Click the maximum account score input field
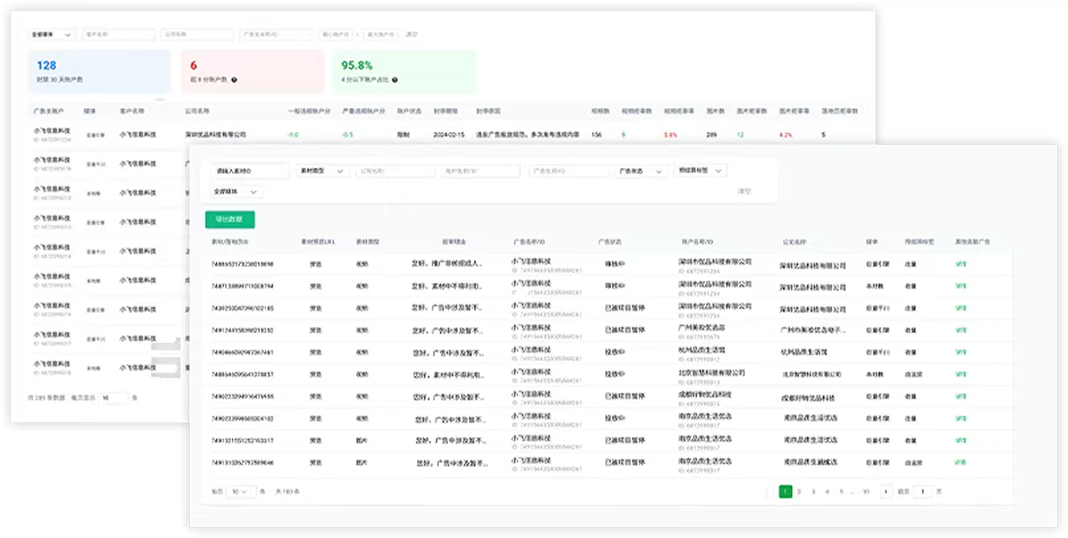This screenshot has width=1068, height=538. click(380, 34)
